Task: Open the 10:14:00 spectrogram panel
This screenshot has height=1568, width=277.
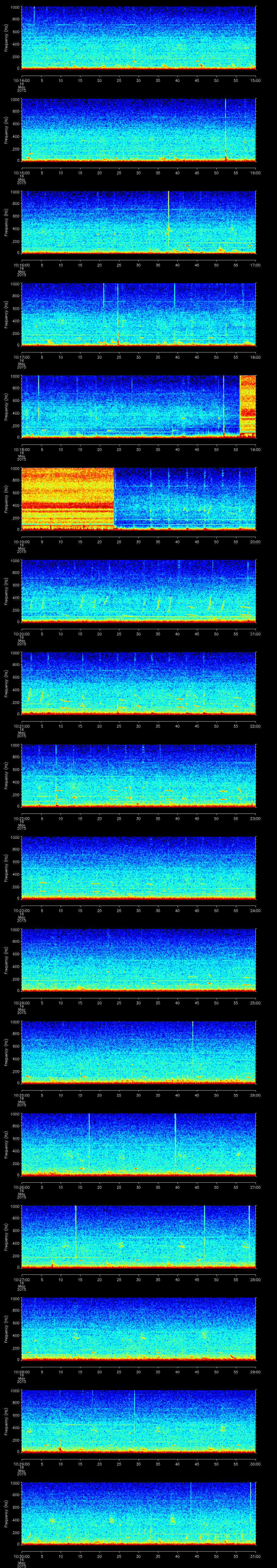Action: 138,38
